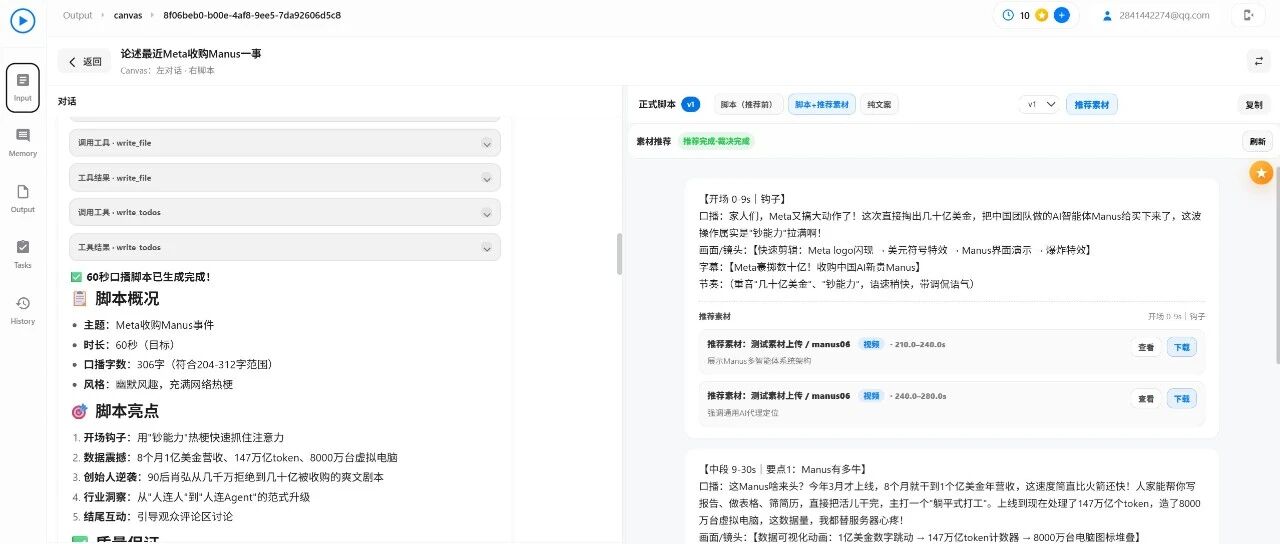Click the 素材推荐 label
1280x544 pixels.
(x=654, y=141)
